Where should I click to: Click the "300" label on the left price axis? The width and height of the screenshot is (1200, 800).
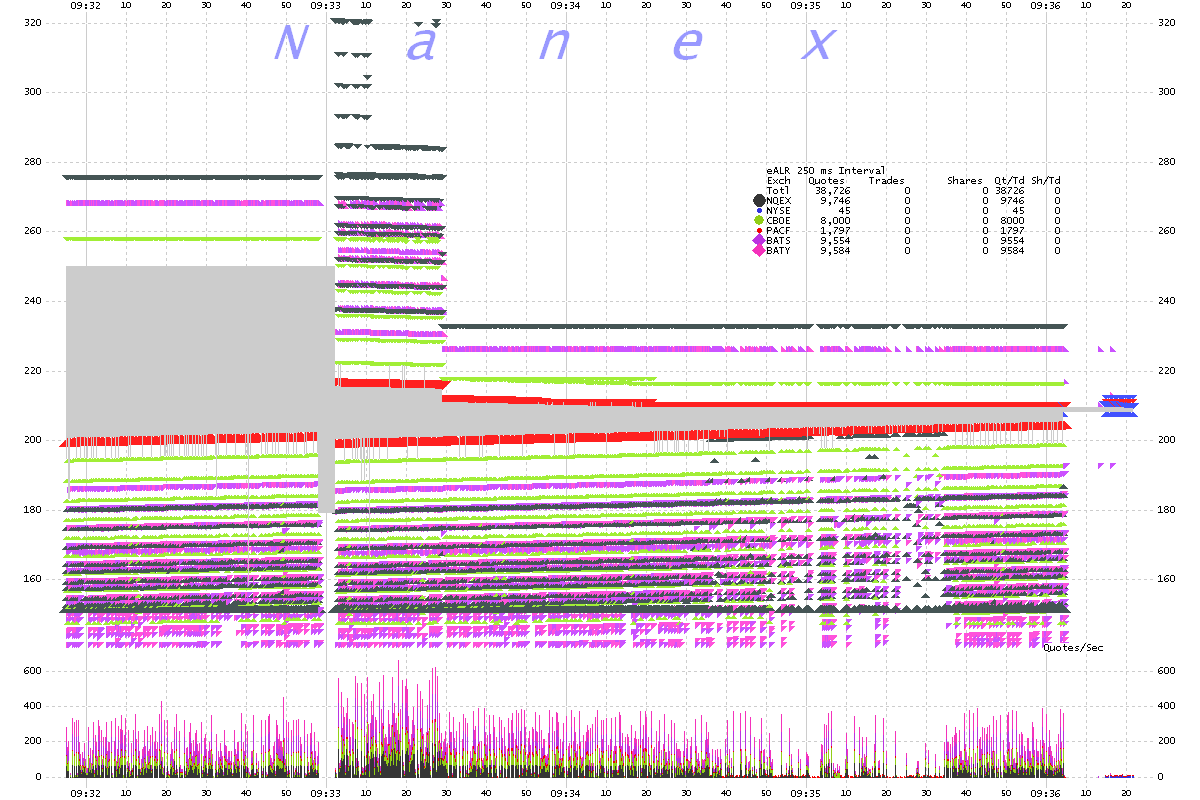click(x=31, y=92)
